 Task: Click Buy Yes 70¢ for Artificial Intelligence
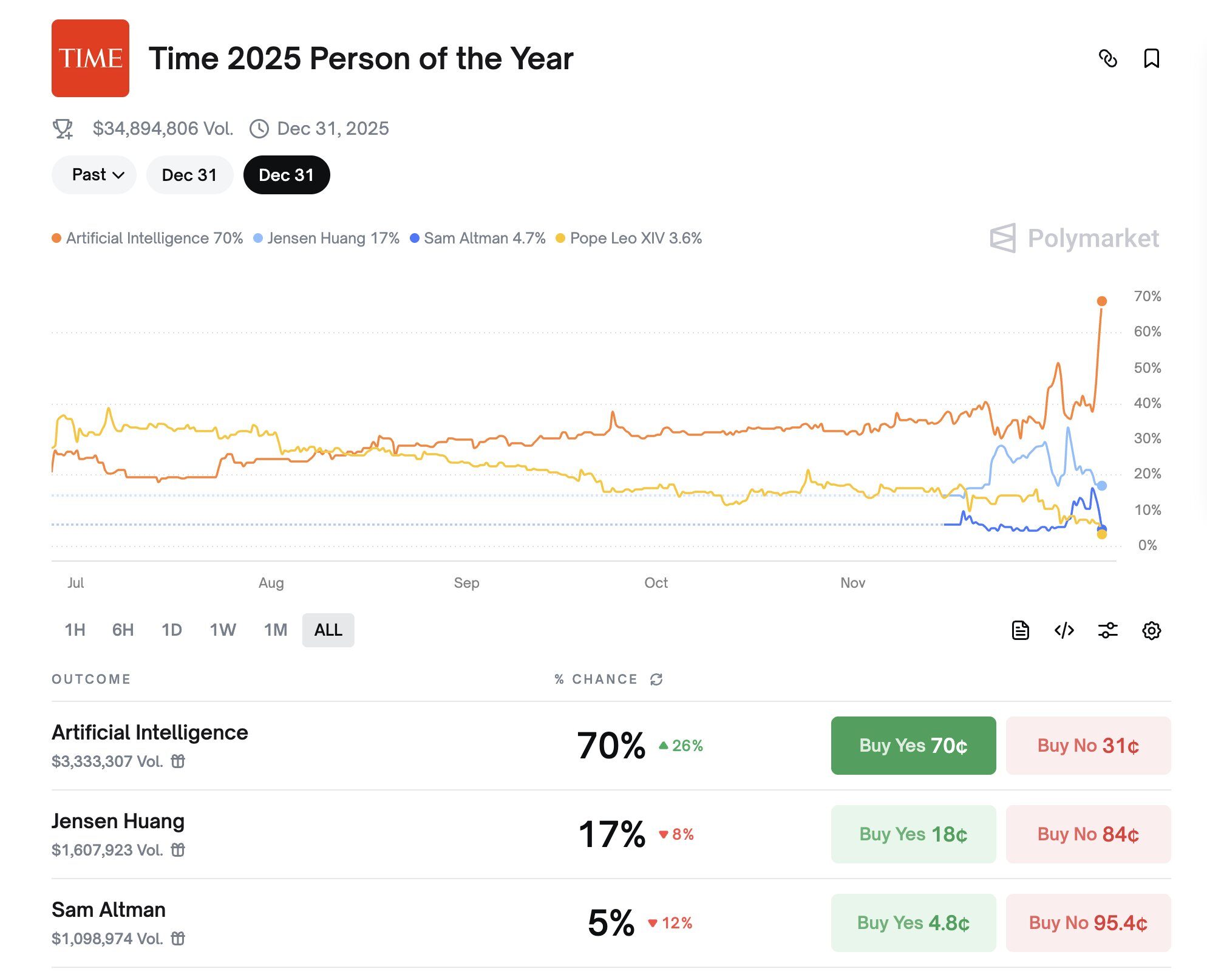pos(913,745)
